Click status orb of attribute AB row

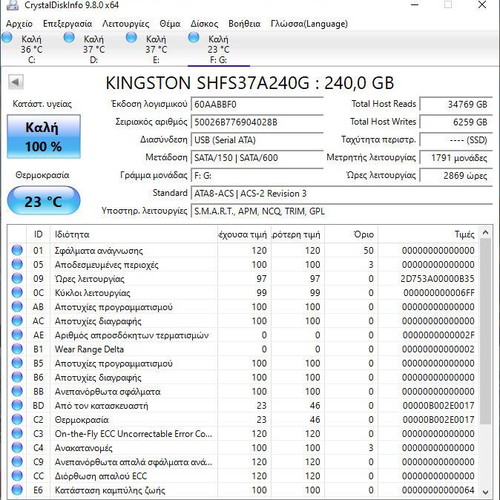click(17, 307)
